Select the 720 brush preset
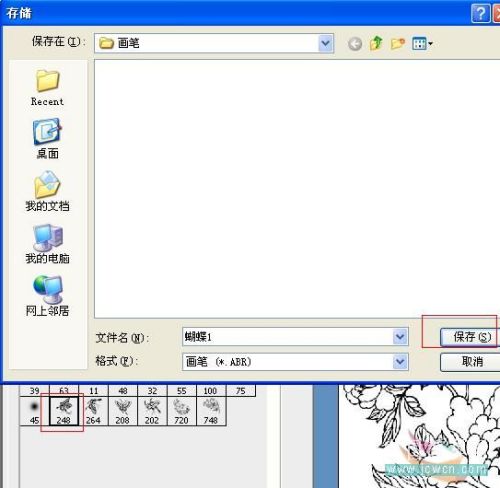Screen dimensions: 500x488 pos(181,411)
